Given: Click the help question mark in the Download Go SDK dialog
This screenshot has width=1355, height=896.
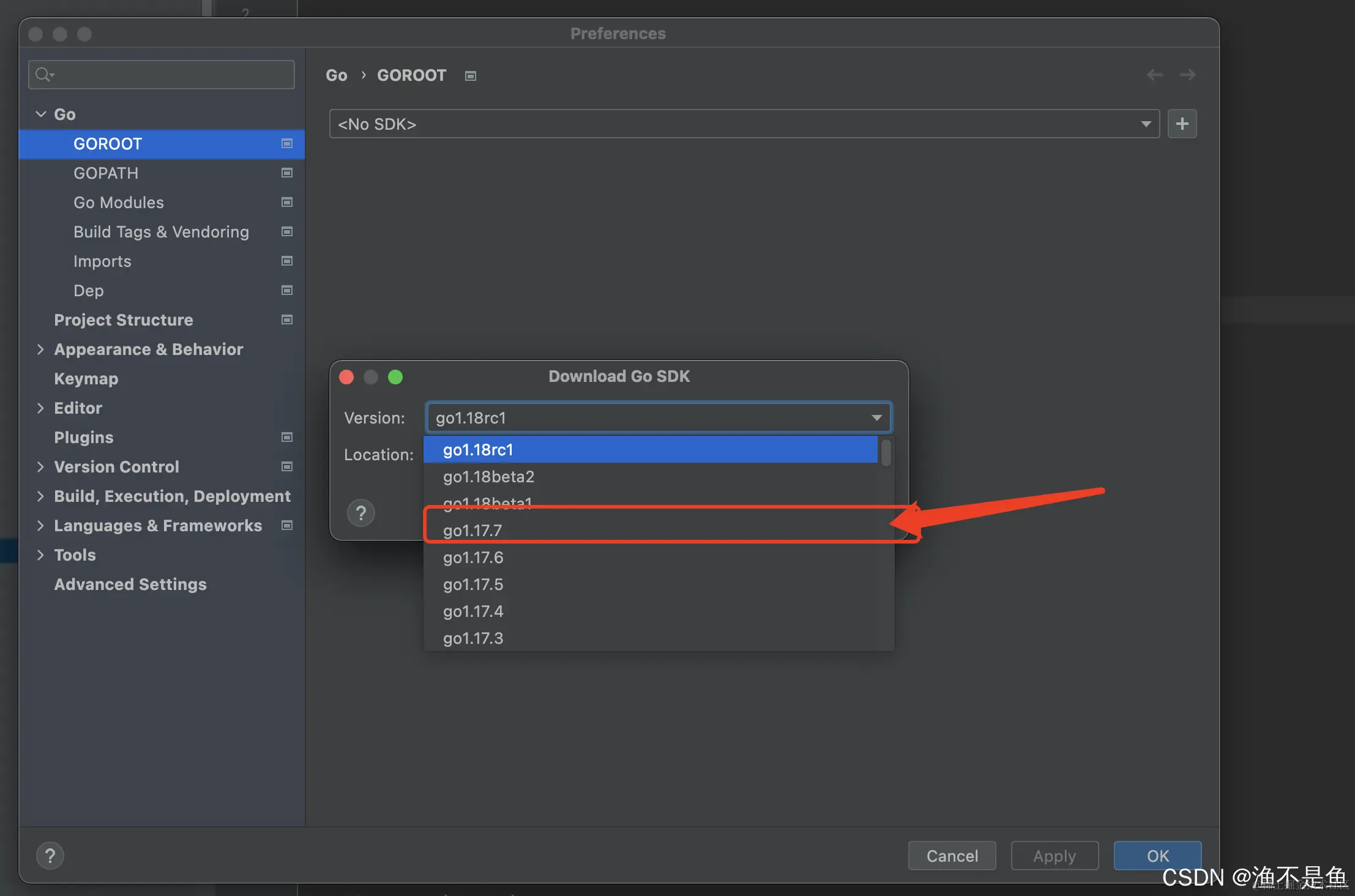Looking at the screenshot, I should (x=360, y=513).
